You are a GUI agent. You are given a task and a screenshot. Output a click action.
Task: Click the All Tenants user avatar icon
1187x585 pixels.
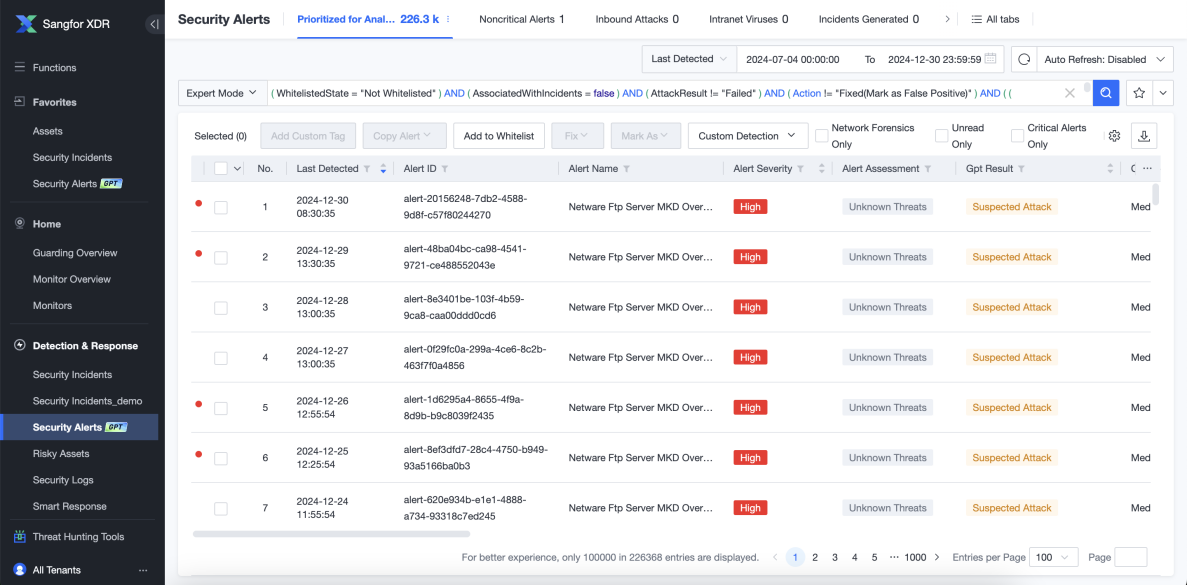(20, 570)
